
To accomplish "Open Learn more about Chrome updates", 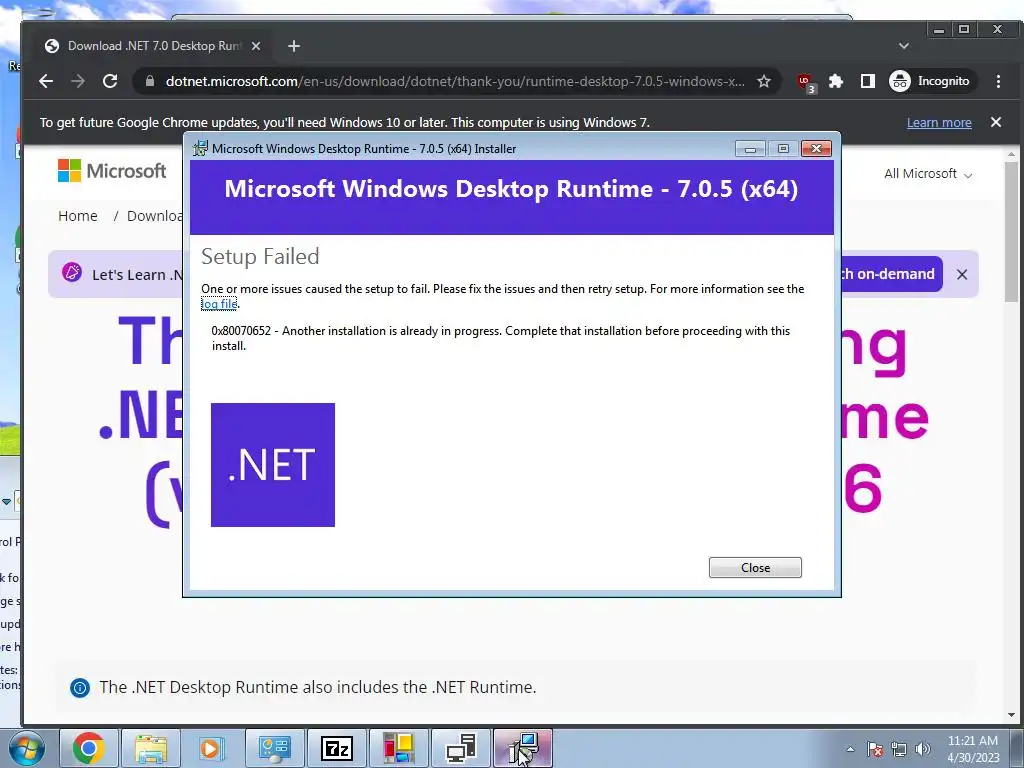I will (938, 123).
